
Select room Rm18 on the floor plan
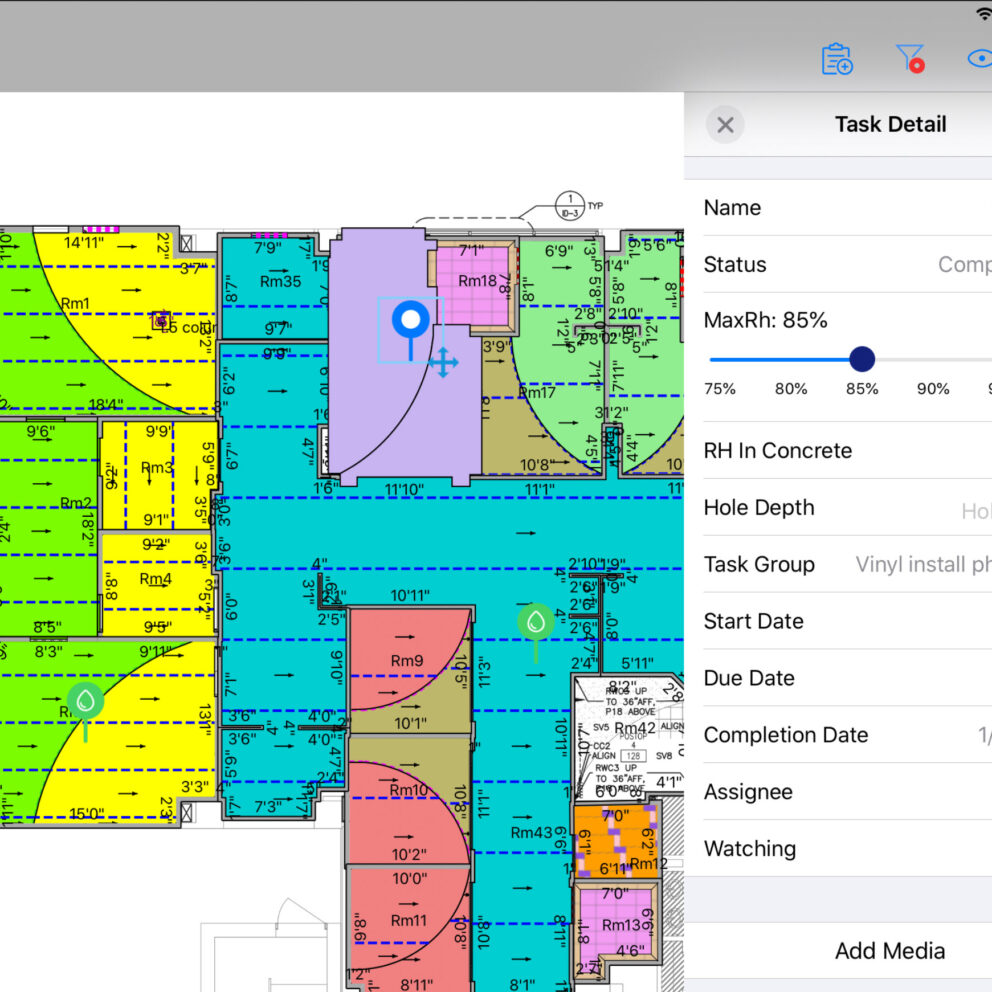coord(476,283)
